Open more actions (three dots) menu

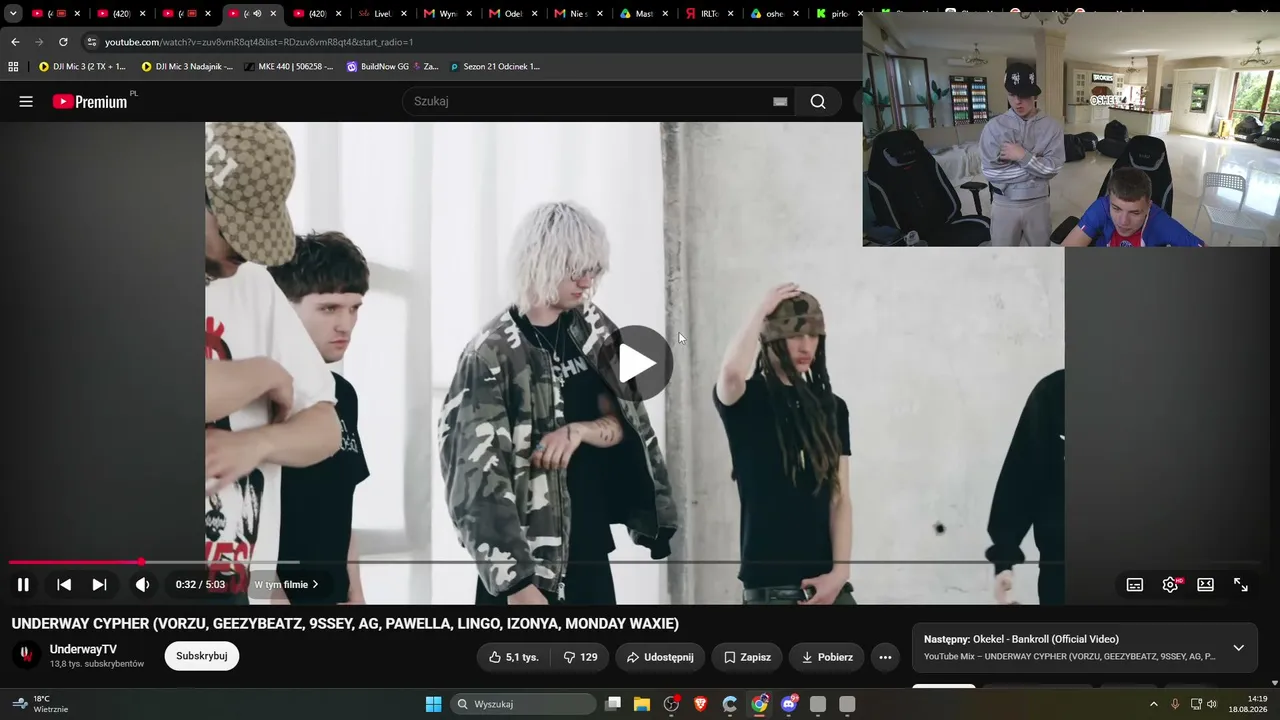(885, 657)
